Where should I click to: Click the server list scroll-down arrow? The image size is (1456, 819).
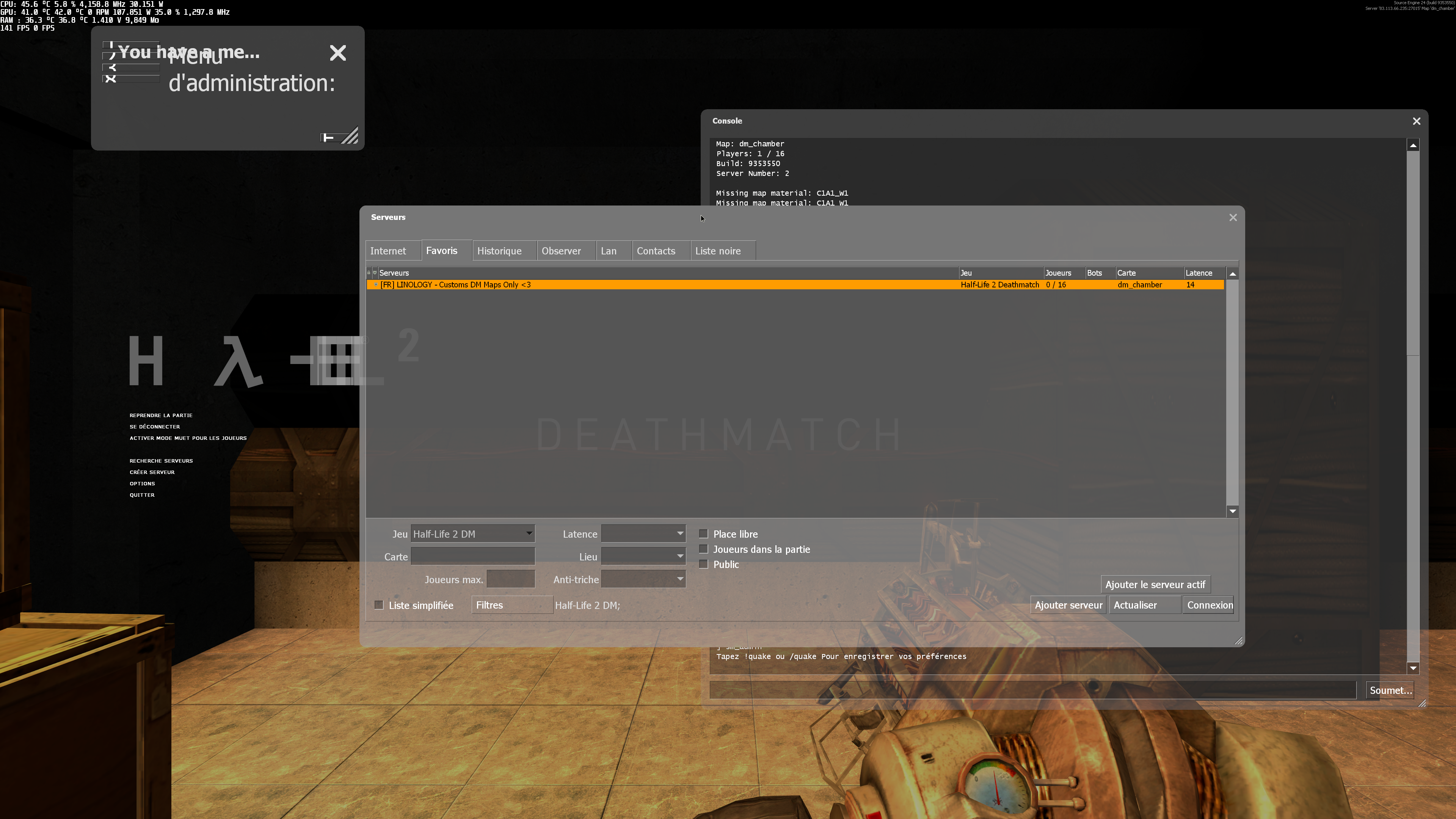pos(1233,511)
